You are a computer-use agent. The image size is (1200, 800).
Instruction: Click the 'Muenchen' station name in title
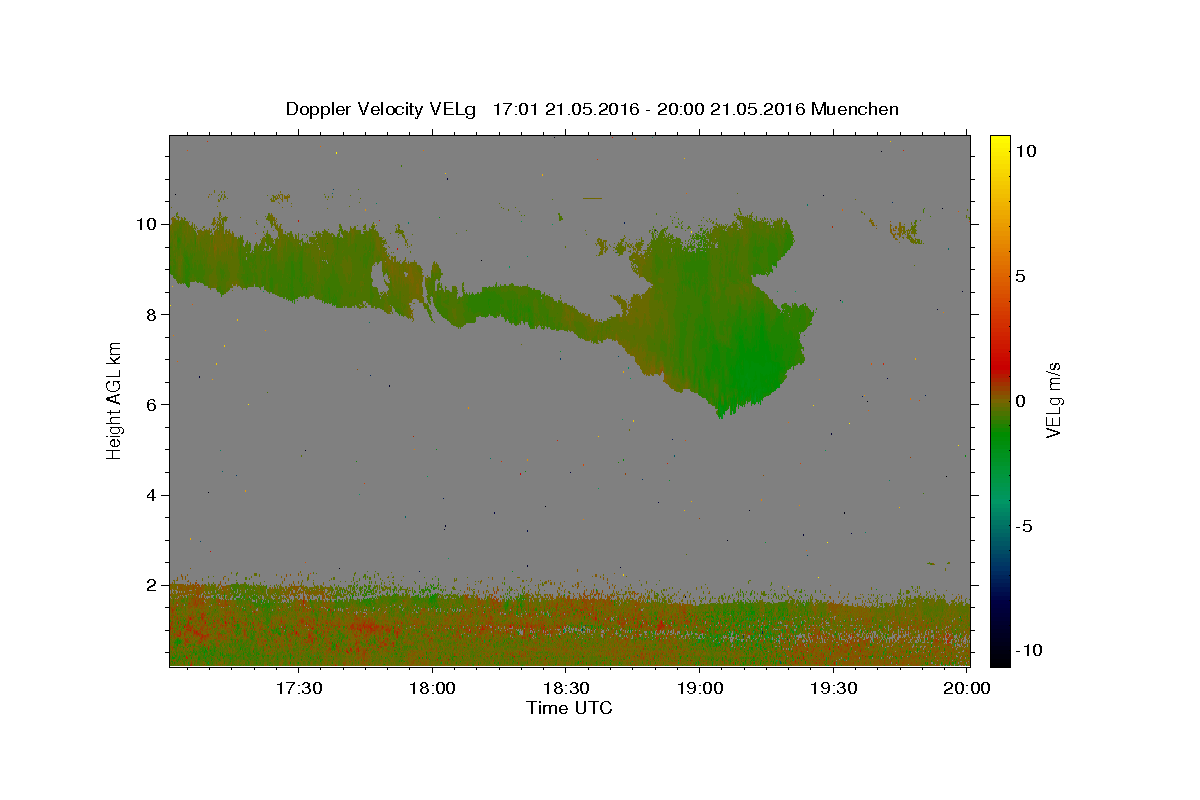pos(855,109)
